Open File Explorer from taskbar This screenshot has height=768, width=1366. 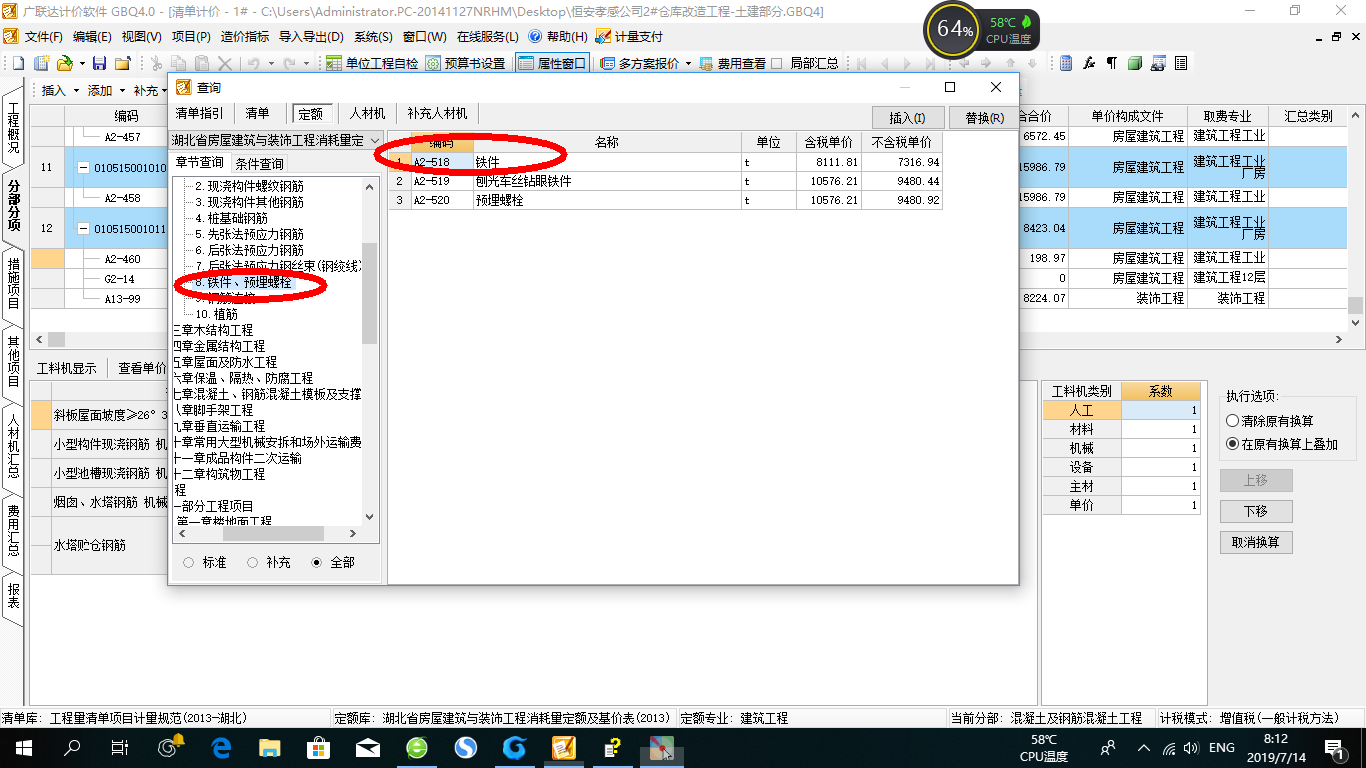tap(270, 748)
